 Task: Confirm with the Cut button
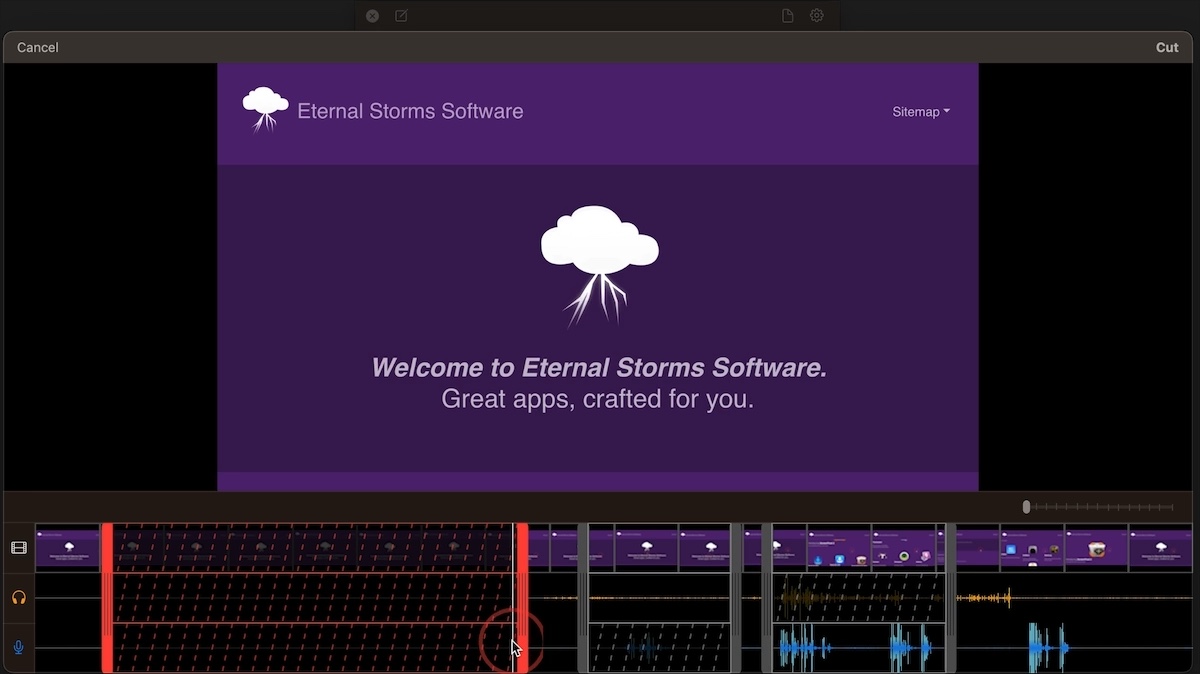[1167, 47]
